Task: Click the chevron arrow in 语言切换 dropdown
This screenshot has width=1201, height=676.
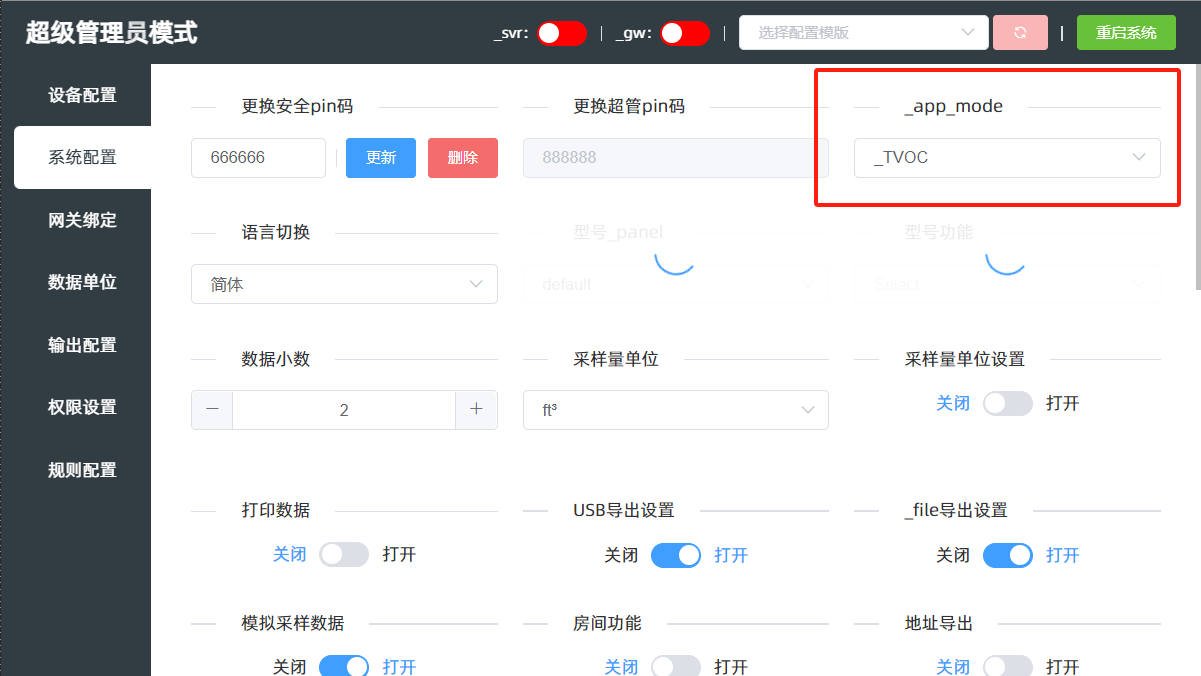Action: 476,284
